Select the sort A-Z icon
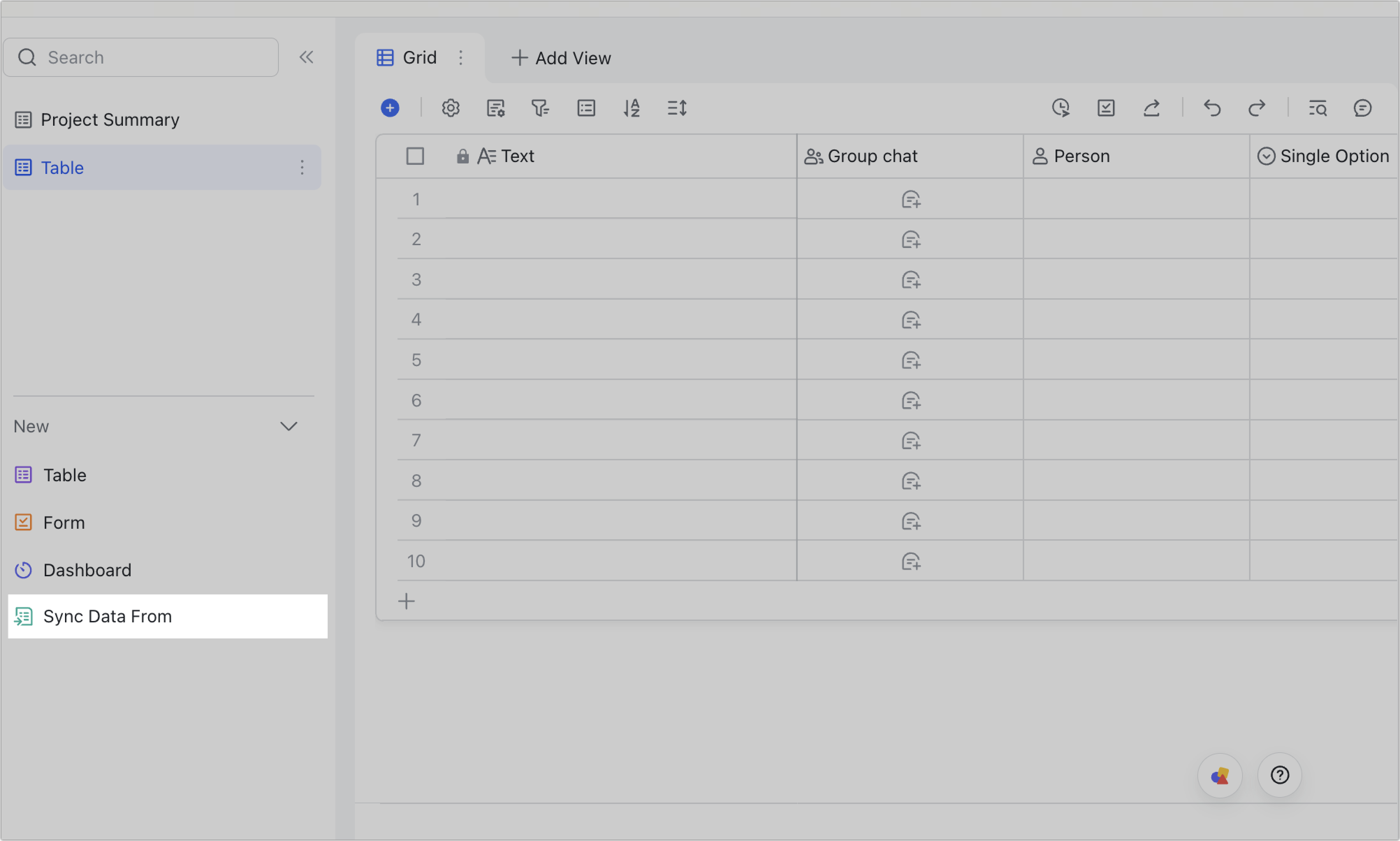The width and height of the screenshot is (1400, 841). coord(632,108)
